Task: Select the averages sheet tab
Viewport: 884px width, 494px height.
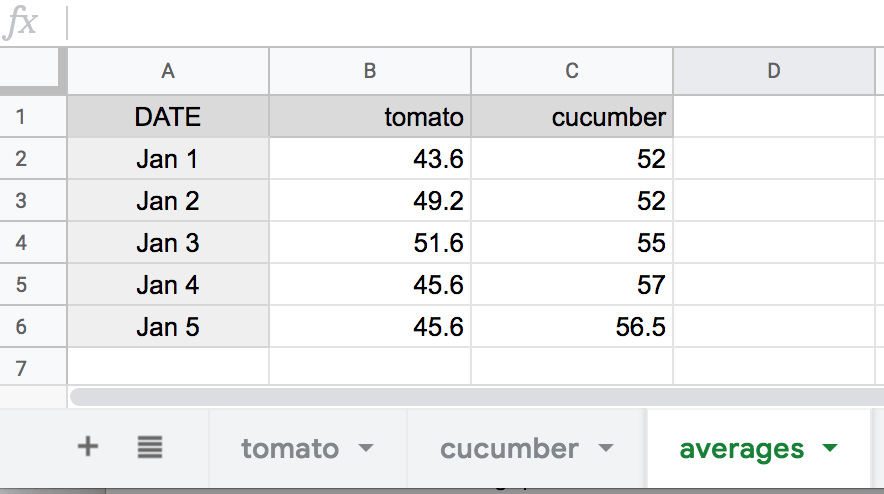Action: (742, 449)
